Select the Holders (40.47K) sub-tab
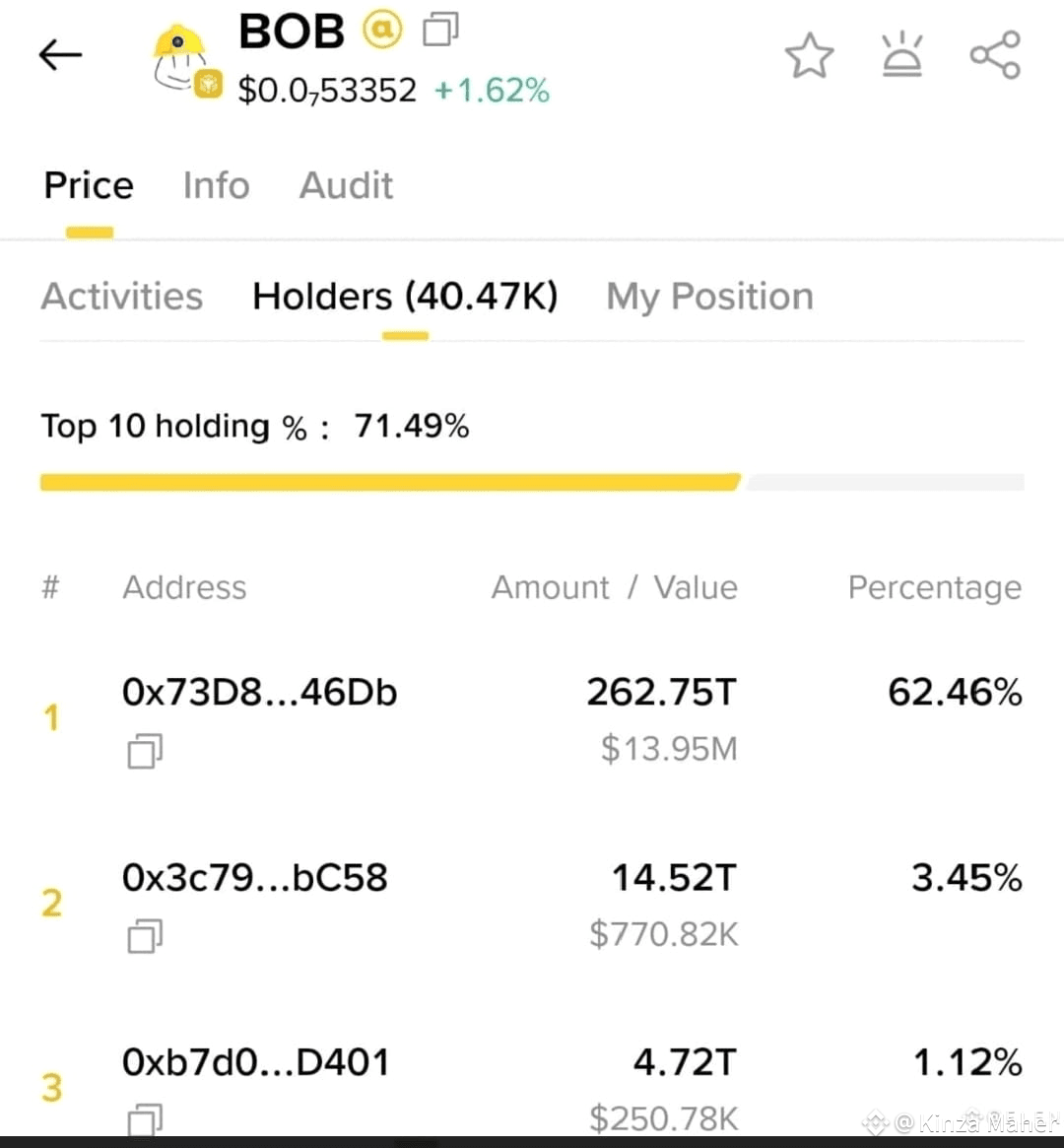 [405, 297]
